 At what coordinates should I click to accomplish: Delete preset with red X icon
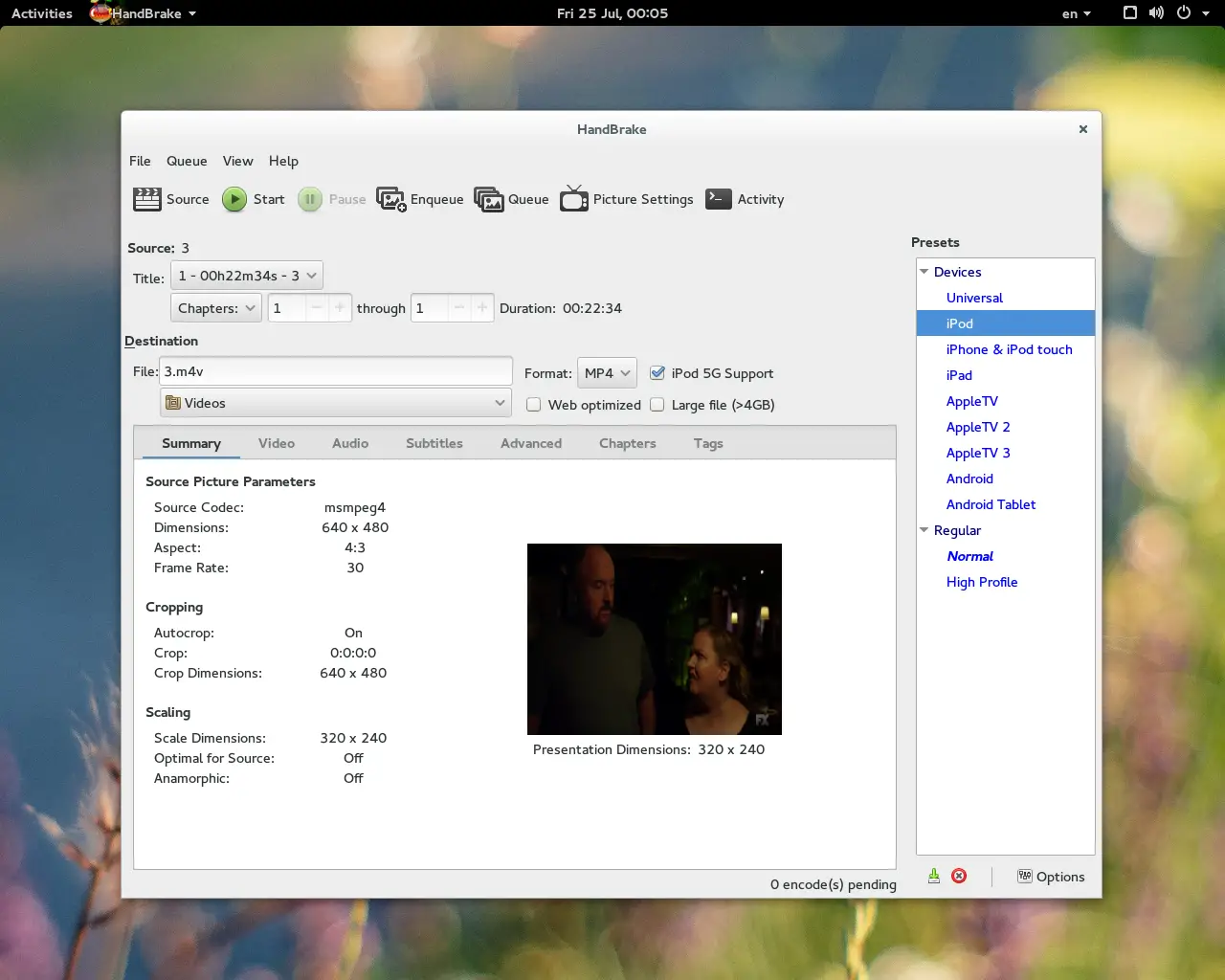pos(959,876)
